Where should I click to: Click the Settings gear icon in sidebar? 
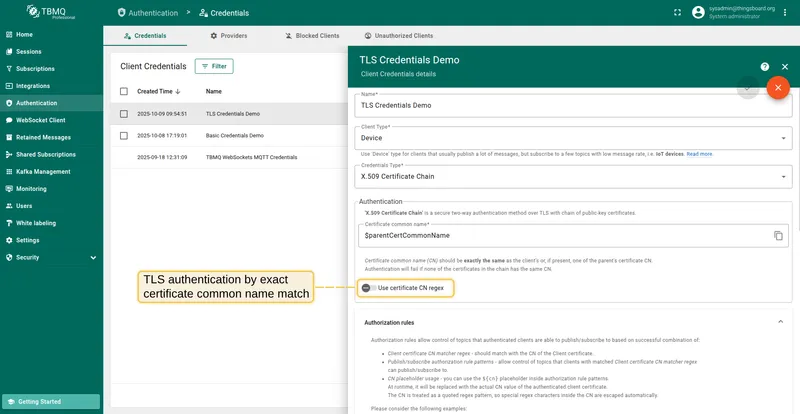(x=9, y=240)
